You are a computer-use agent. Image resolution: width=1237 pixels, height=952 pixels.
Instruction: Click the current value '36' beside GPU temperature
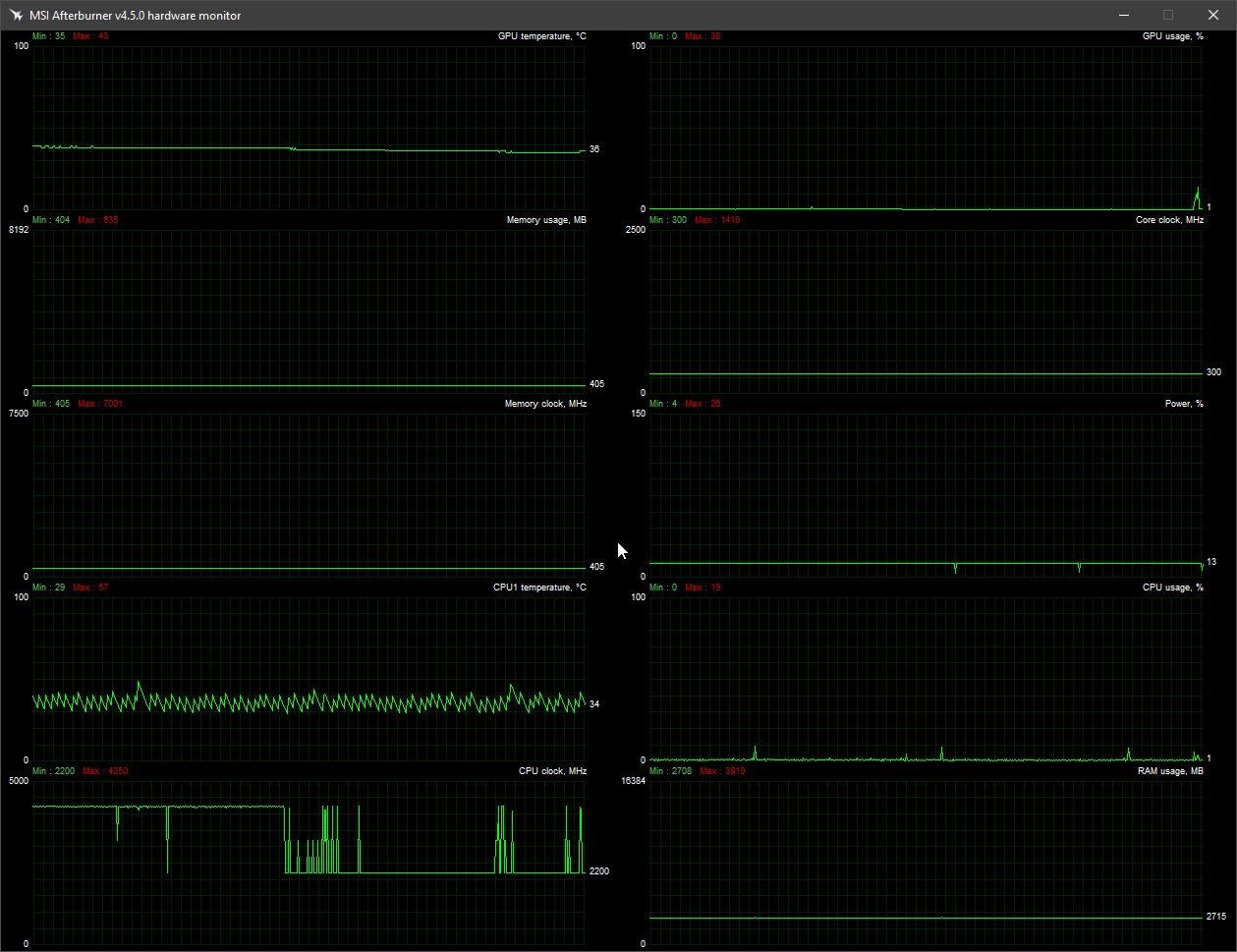(594, 149)
